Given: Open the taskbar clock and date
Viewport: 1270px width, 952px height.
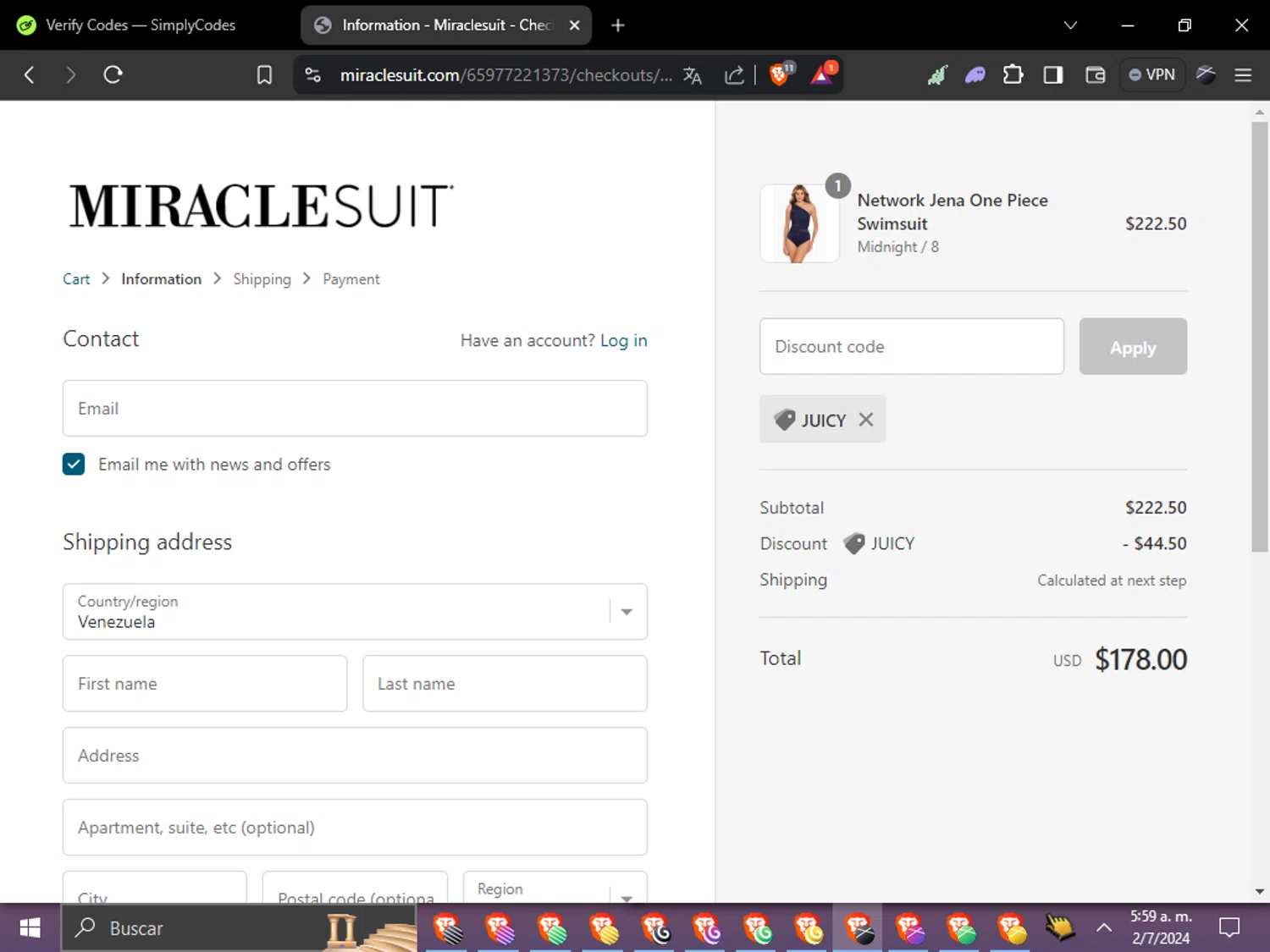Looking at the screenshot, I should pyautogui.click(x=1161, y=927).
